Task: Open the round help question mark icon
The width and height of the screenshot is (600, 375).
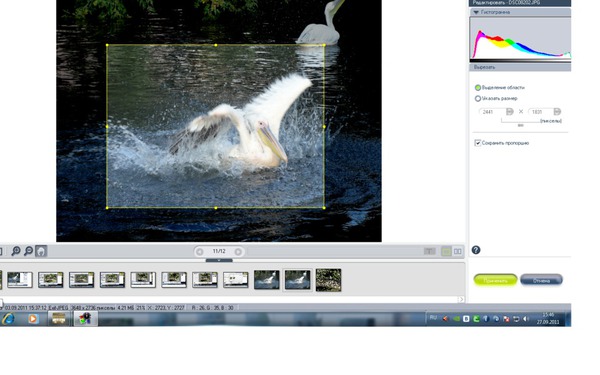Action: click(476, 250)
